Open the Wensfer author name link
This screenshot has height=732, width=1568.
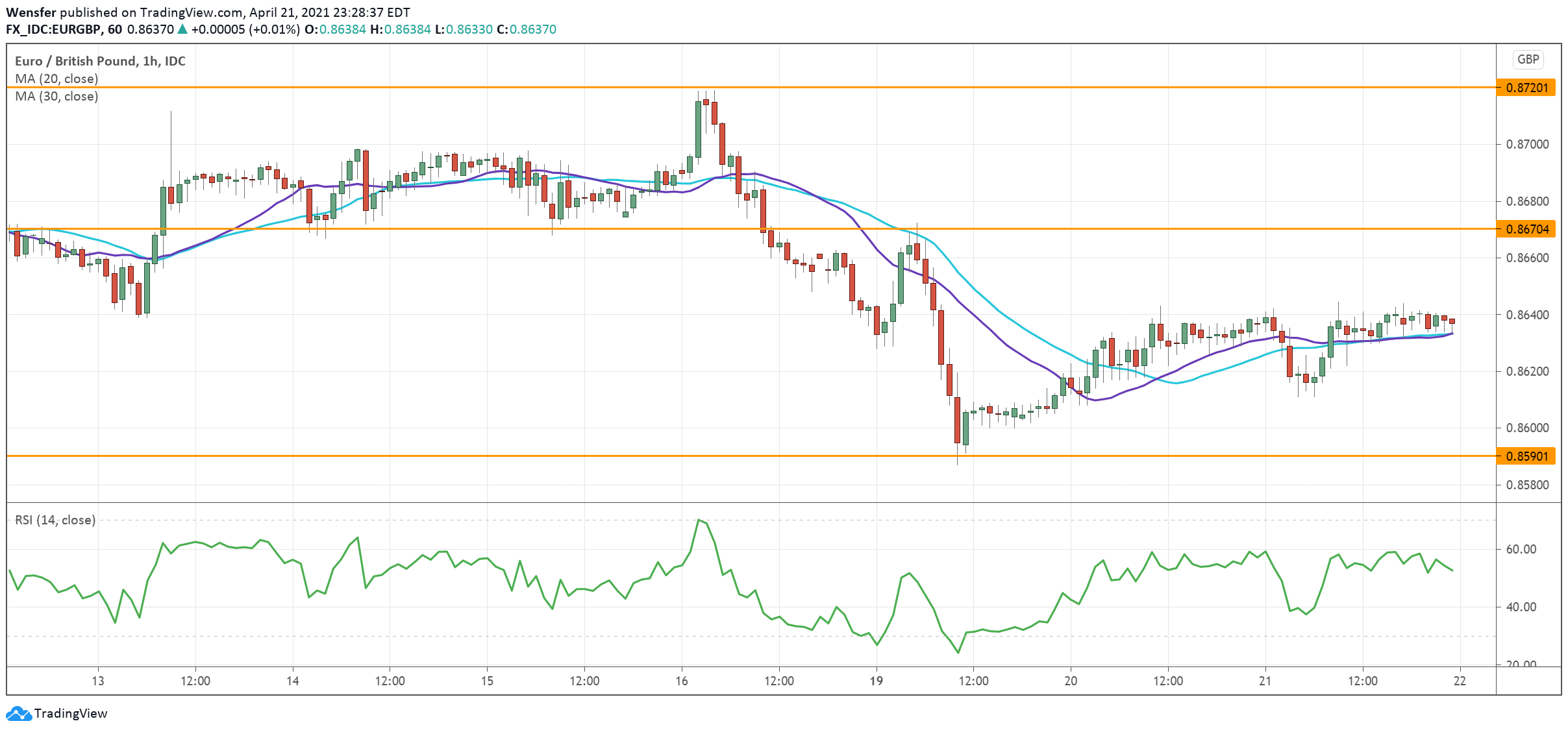(31, 12)
